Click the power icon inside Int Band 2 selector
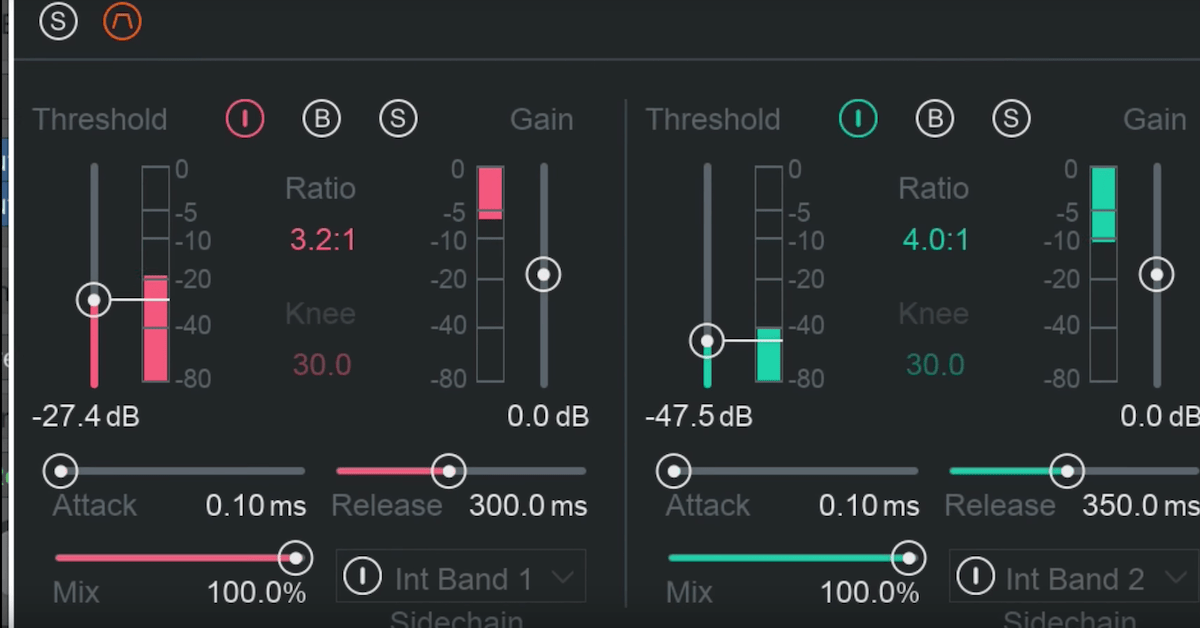This screenshot has width=1200, height=628. point(975,576)
